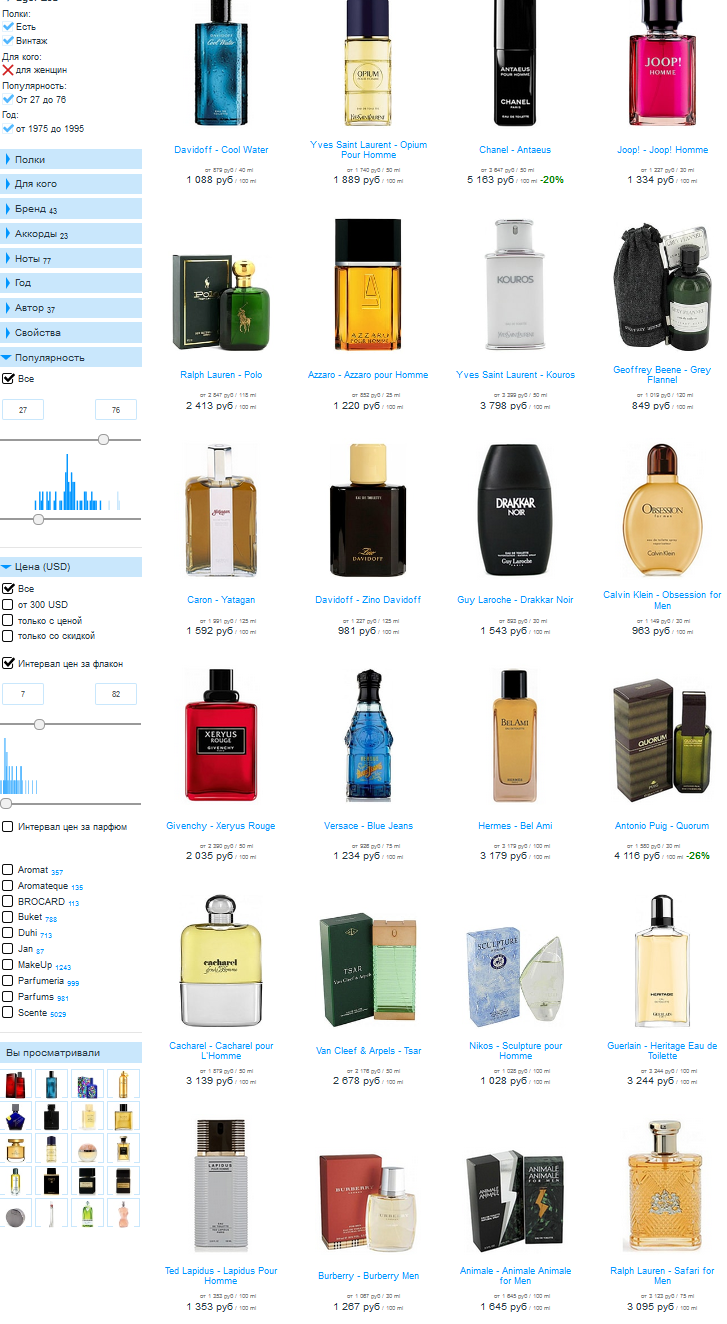This screenshot has width=727, height=1324.
Task: Focus price maximum field showing 82
Action: click(x=116, y=694)
